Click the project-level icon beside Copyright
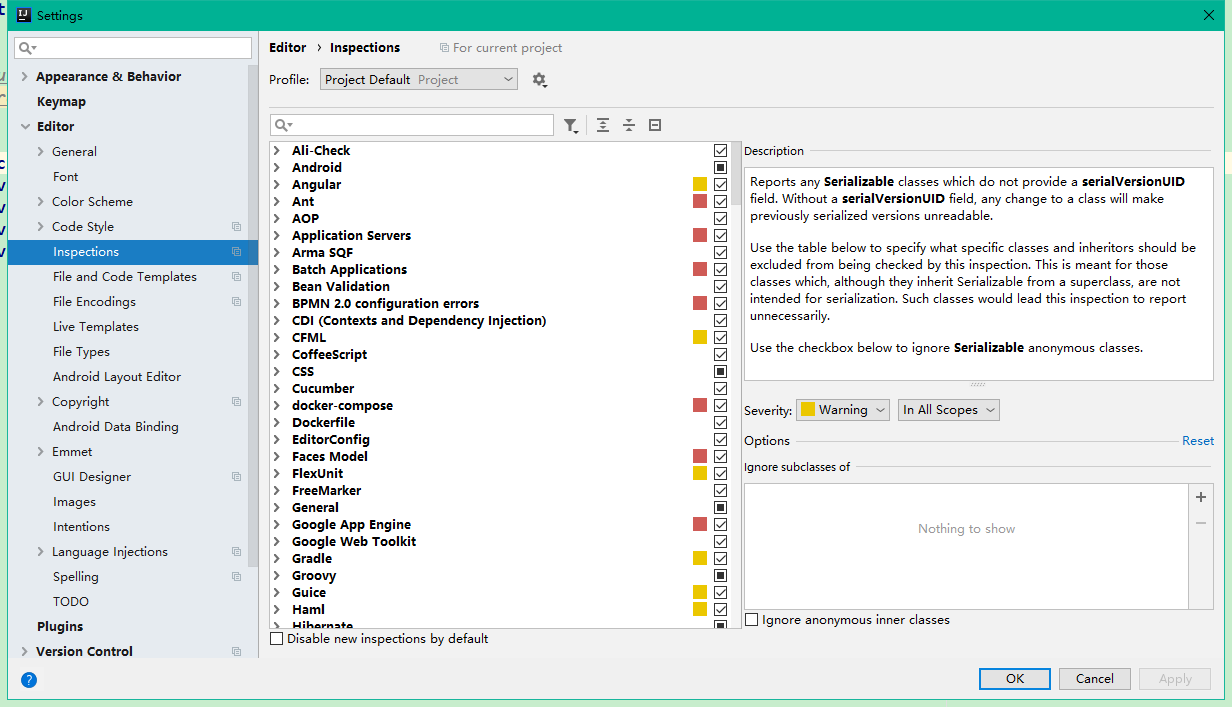1232x707 pixels. coord(237,402)
